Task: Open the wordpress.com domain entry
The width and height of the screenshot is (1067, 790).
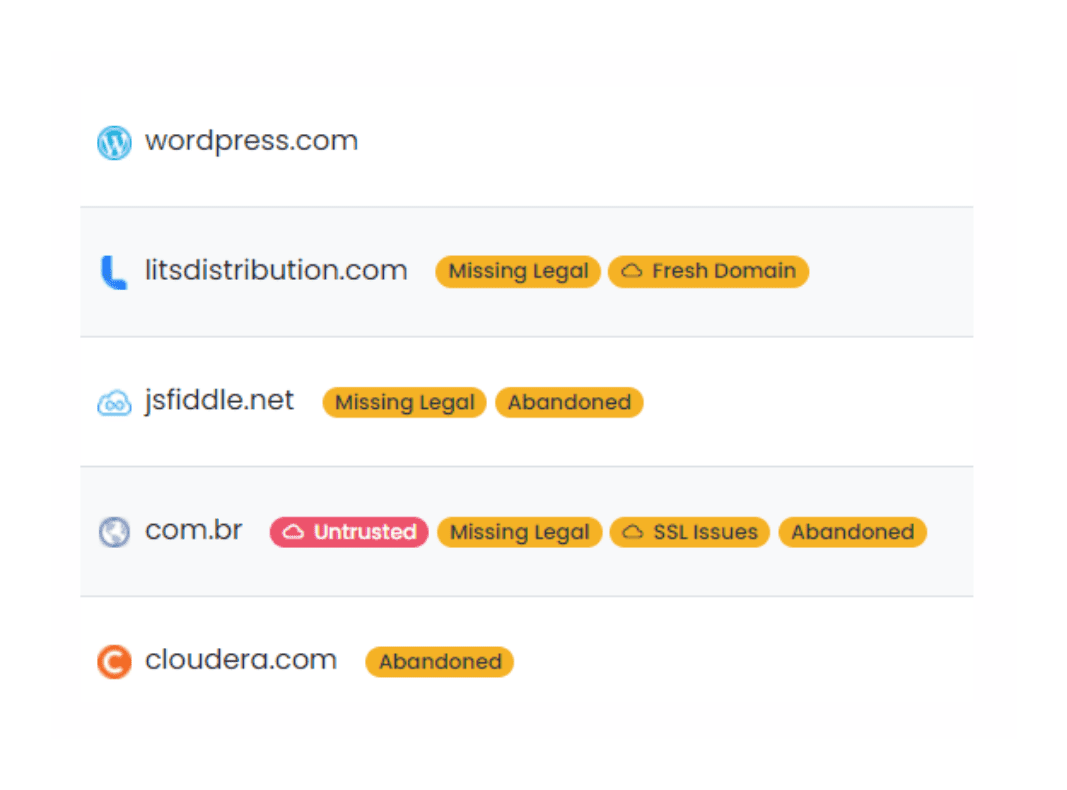Action: coord(251,141)
